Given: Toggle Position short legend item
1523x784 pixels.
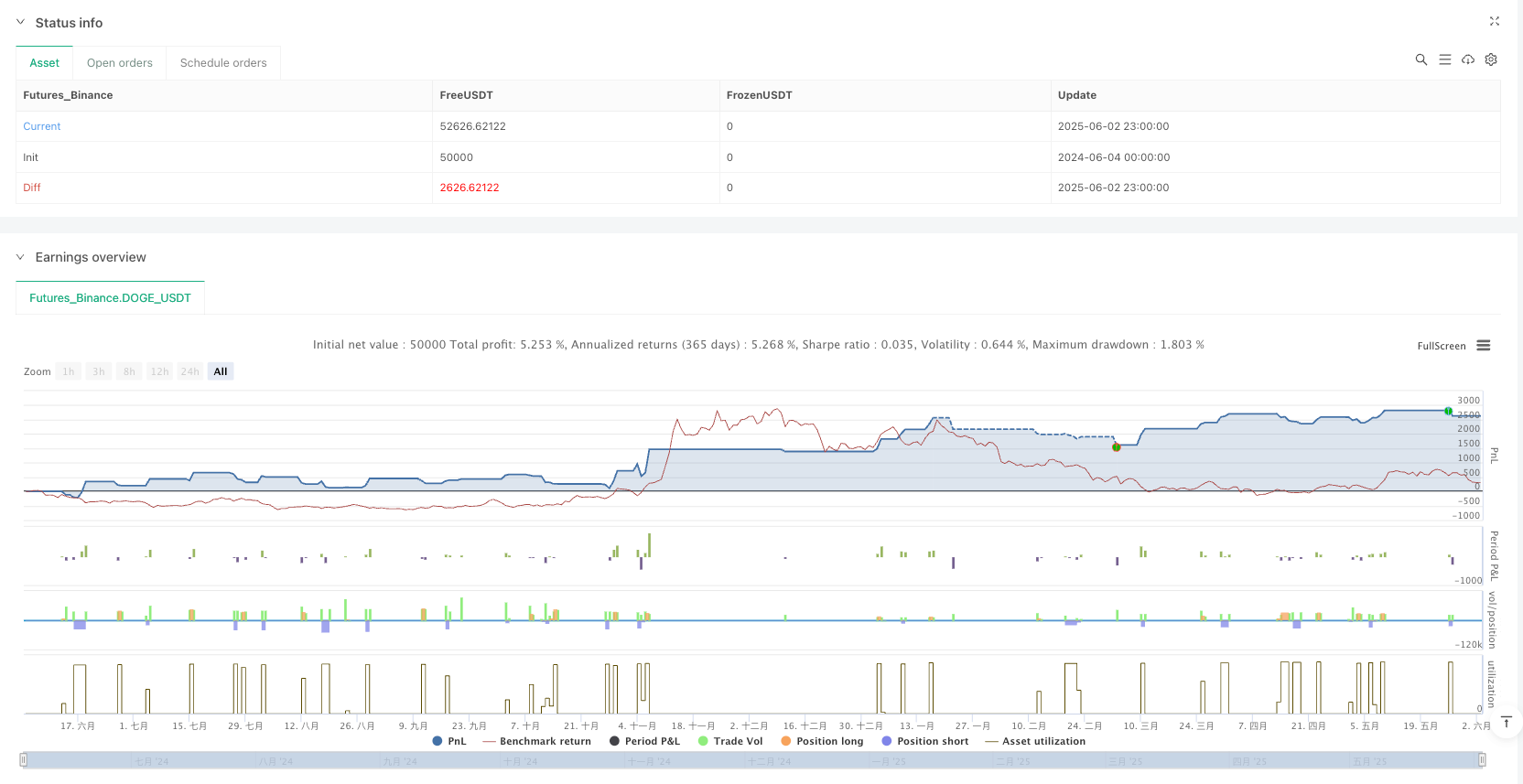Looking at the screenshot, I should click(924, 741).
